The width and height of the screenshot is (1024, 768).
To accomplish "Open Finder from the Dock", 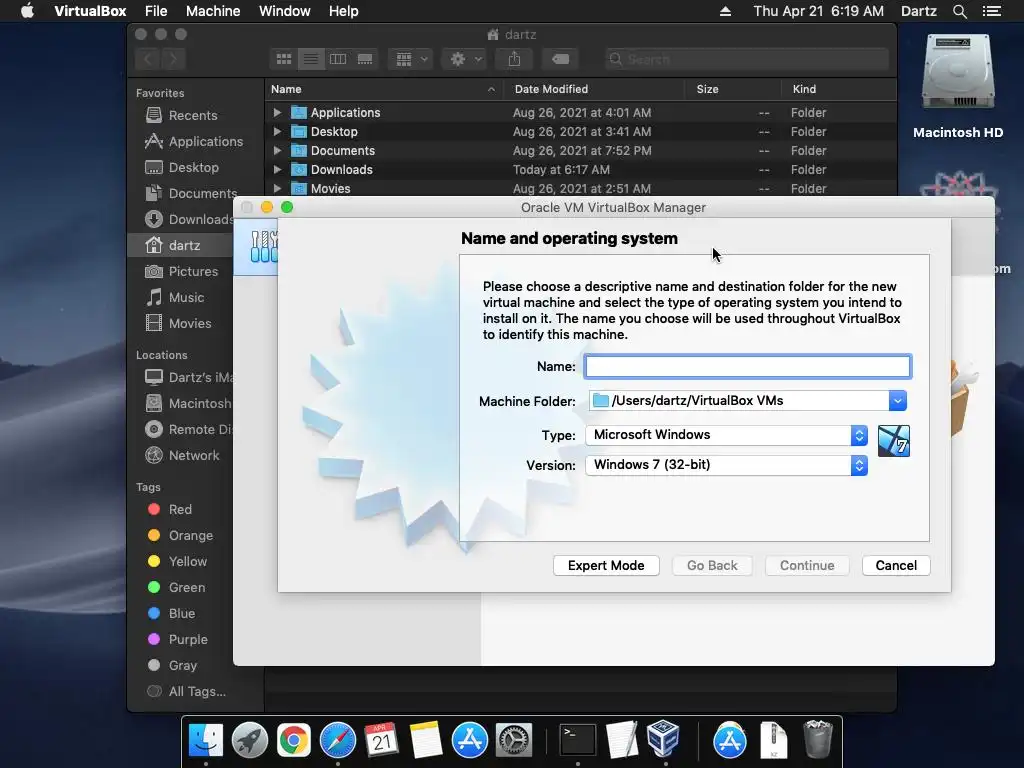I will [x=206, y=740].
